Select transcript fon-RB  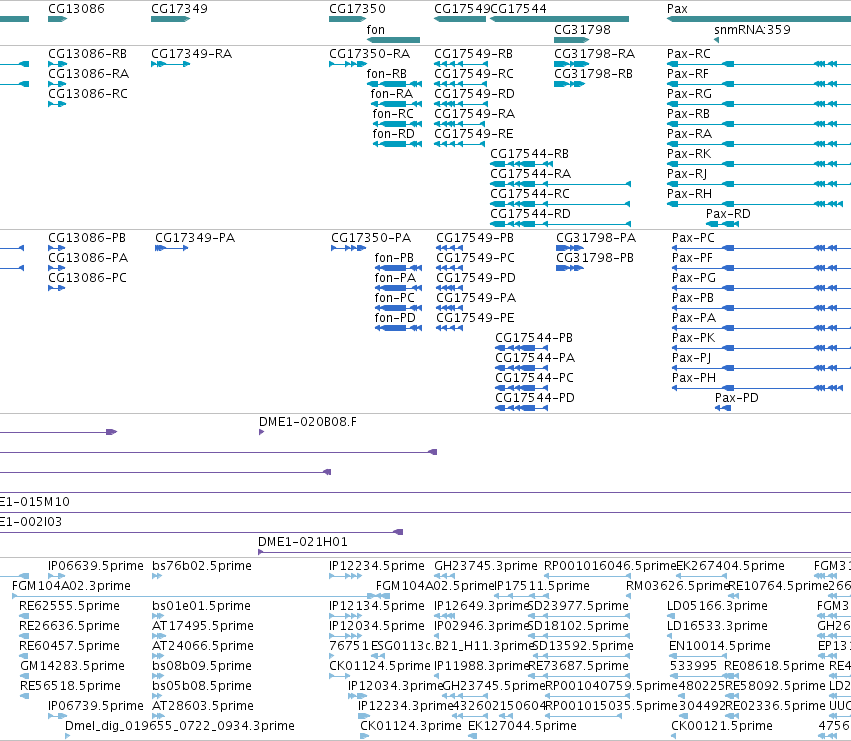click(x=386, y=74)
